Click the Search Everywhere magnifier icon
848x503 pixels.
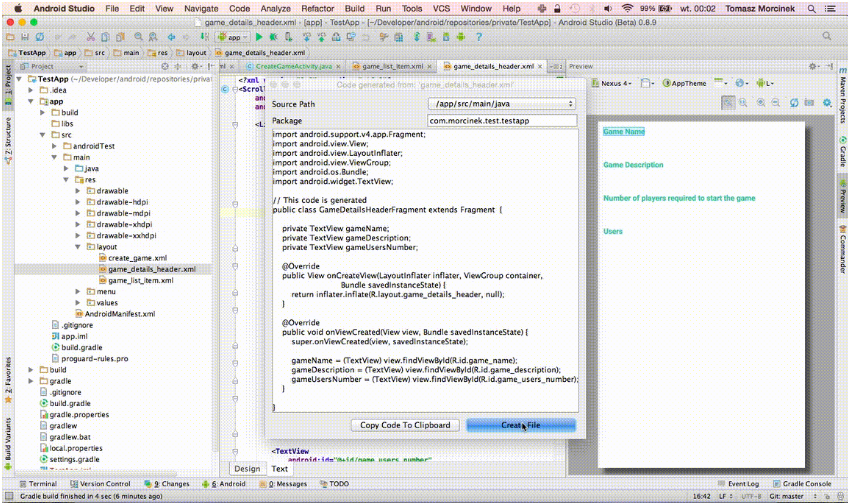pos(826,36)
